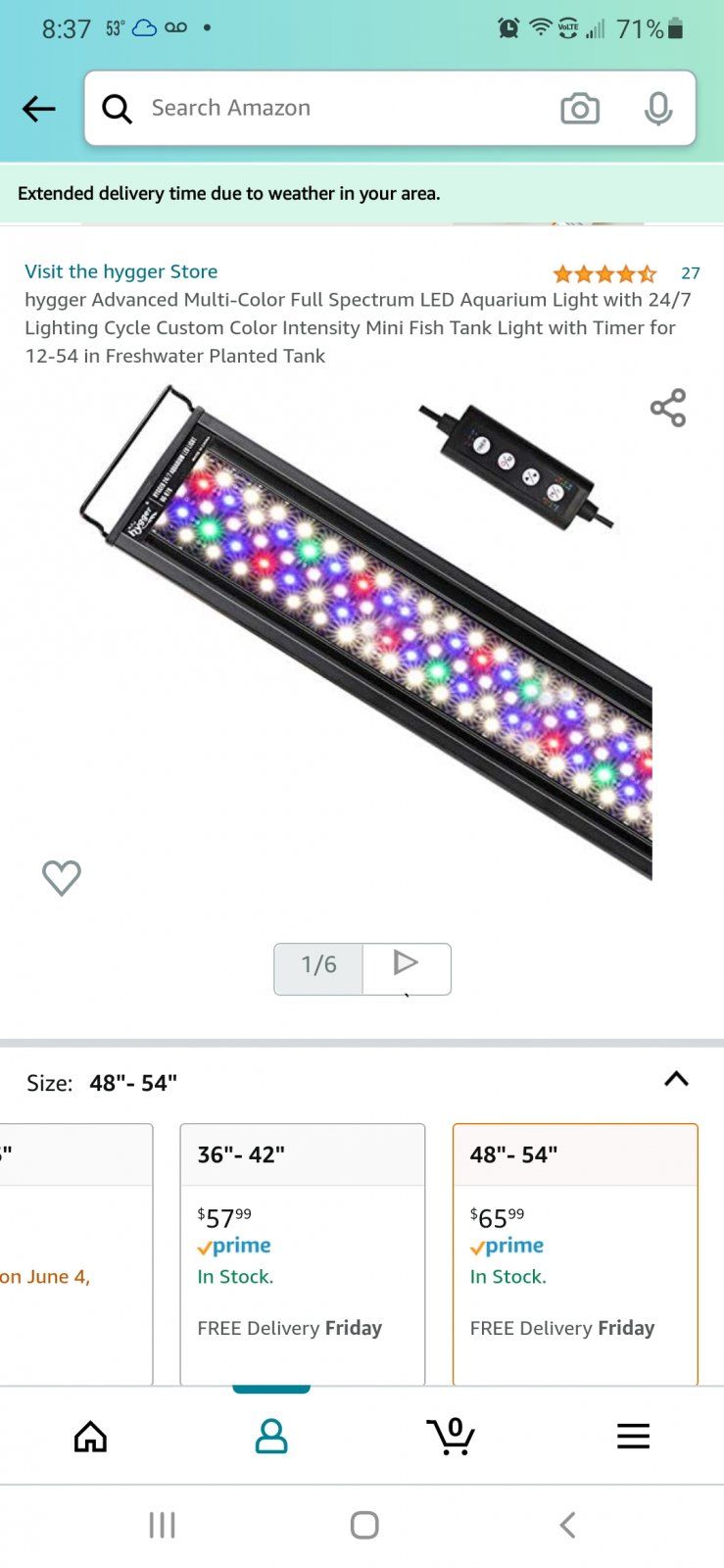
Task: Open the 27 customer ratings
Action: click(691, 273)
